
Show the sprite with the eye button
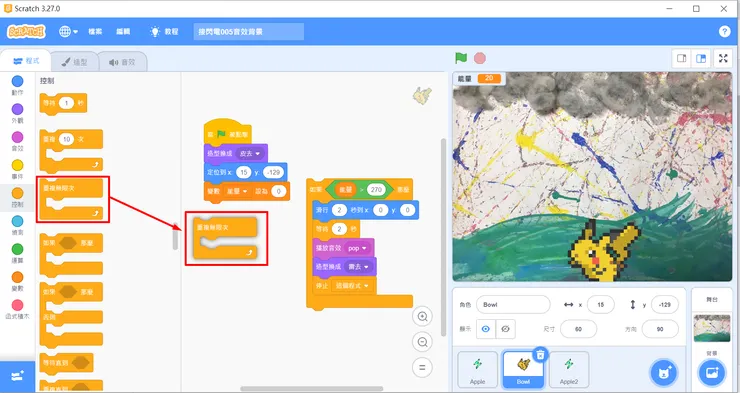click(486, 329)
